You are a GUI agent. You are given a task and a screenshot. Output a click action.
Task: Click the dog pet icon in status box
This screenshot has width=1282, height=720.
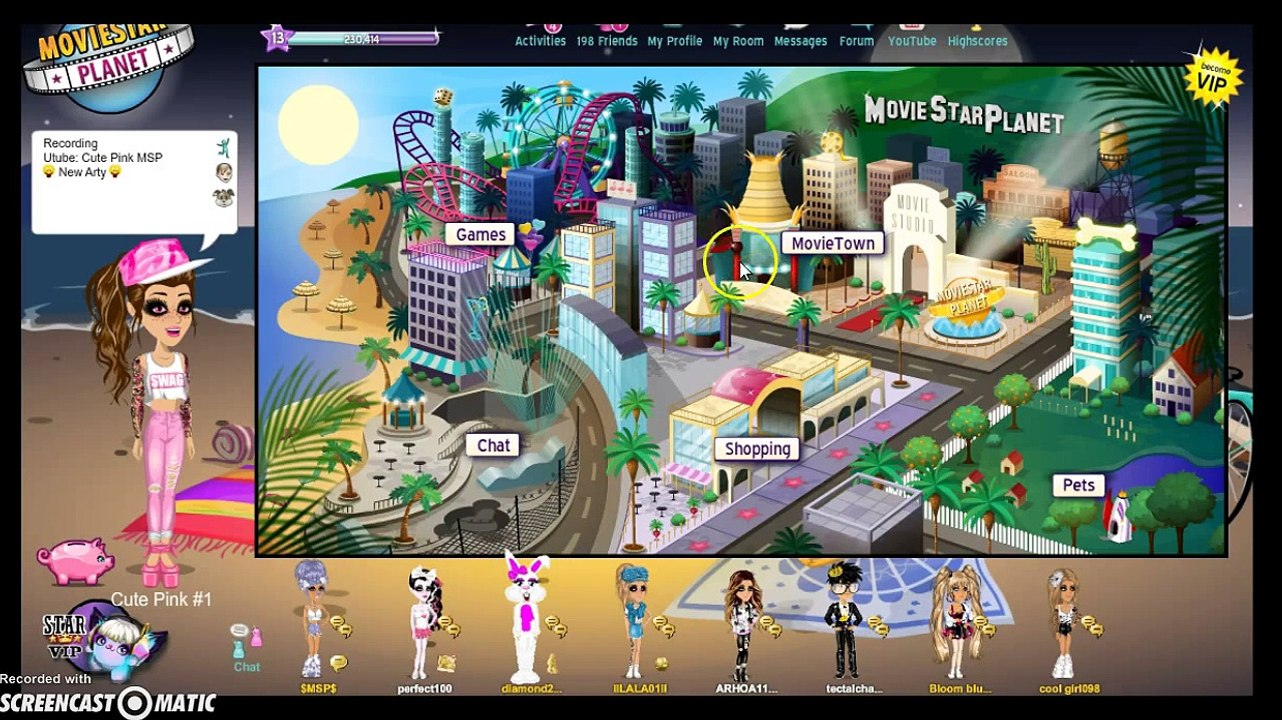point(223,197)
